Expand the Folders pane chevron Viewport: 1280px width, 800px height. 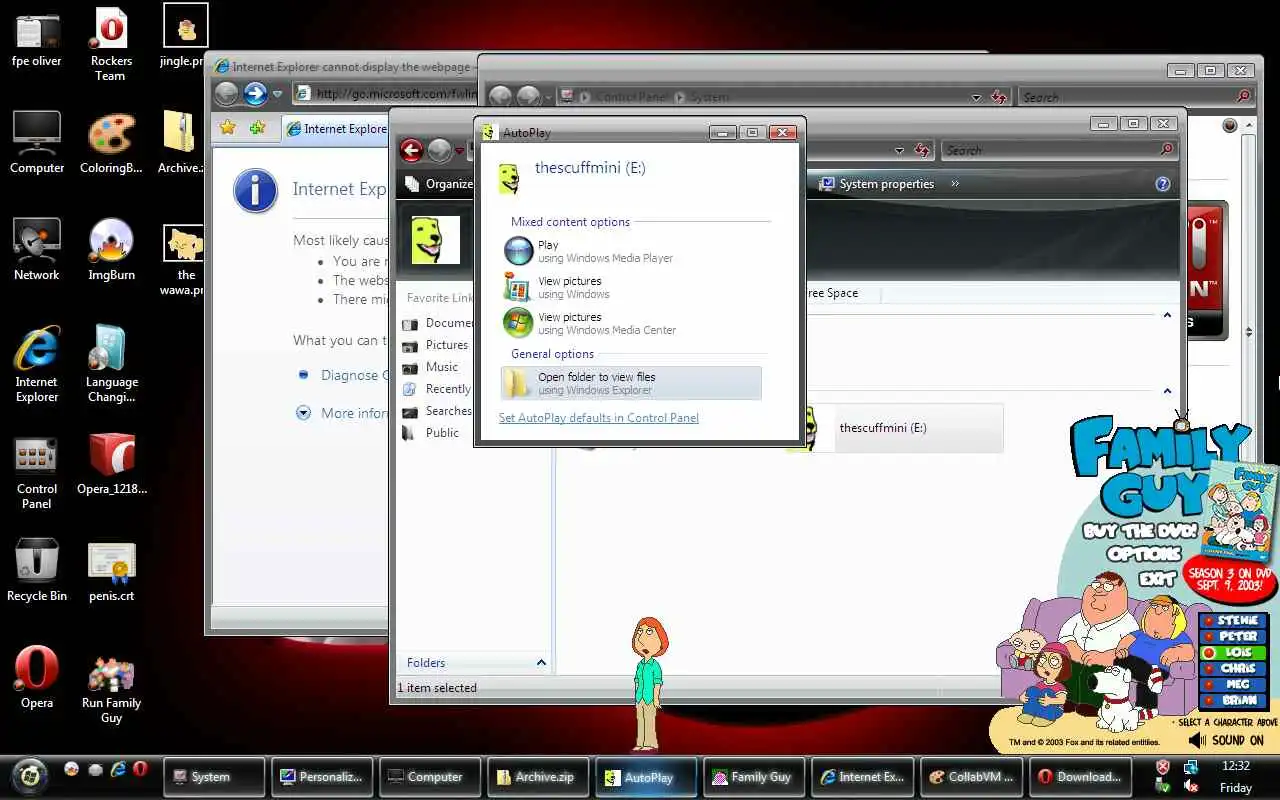click(x=541, y=663)
